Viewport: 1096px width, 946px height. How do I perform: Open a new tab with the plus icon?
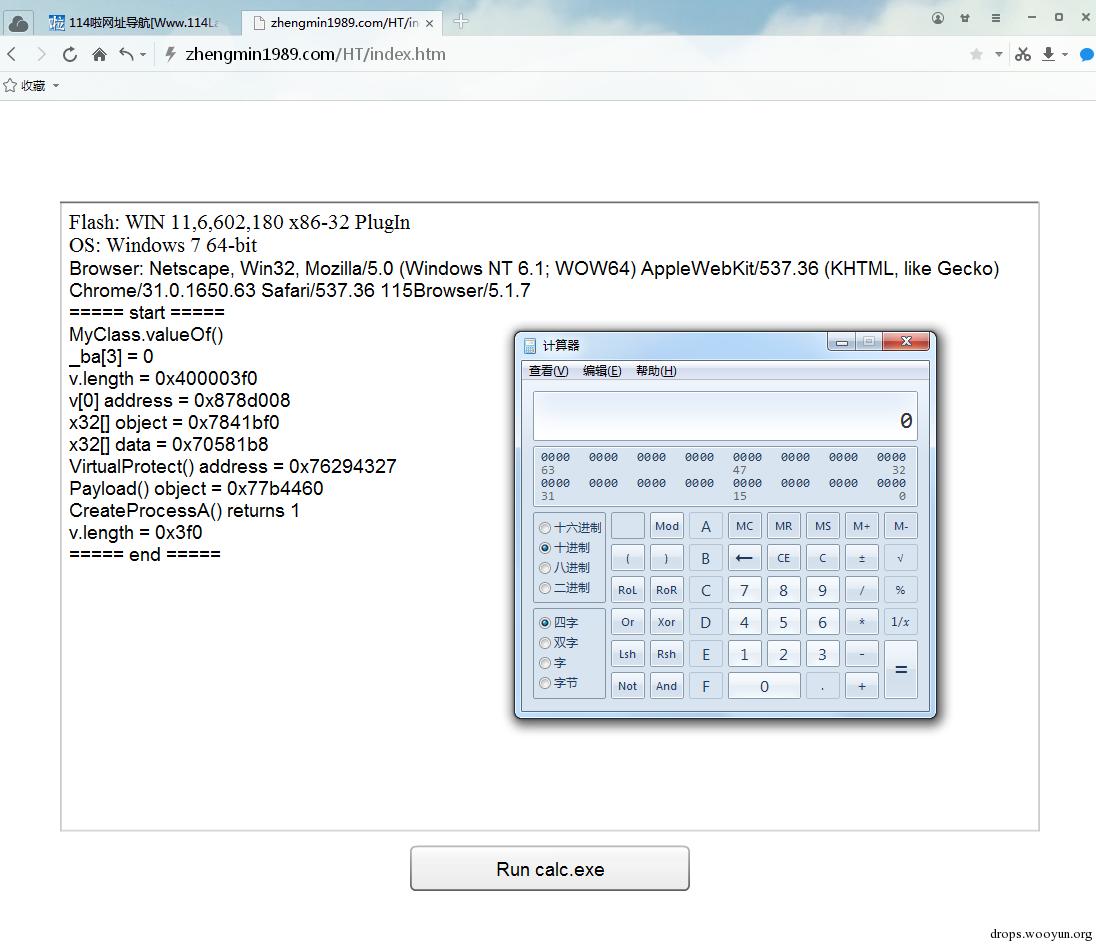click(x=461, y=22)
